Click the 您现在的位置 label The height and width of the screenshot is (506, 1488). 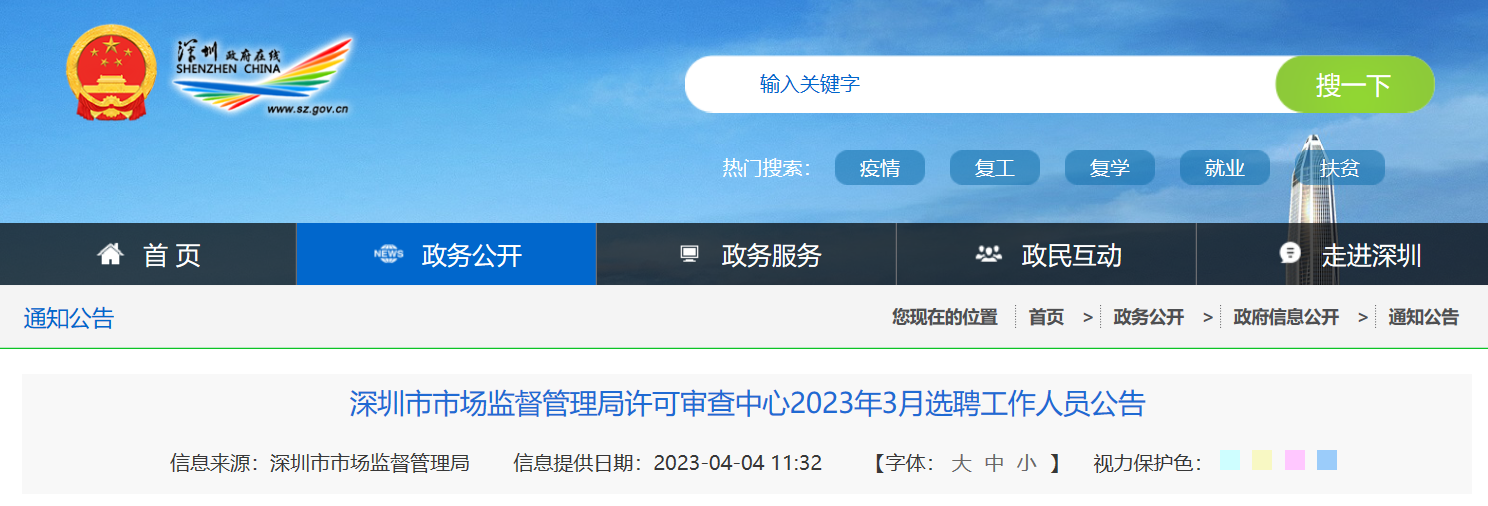945,317
